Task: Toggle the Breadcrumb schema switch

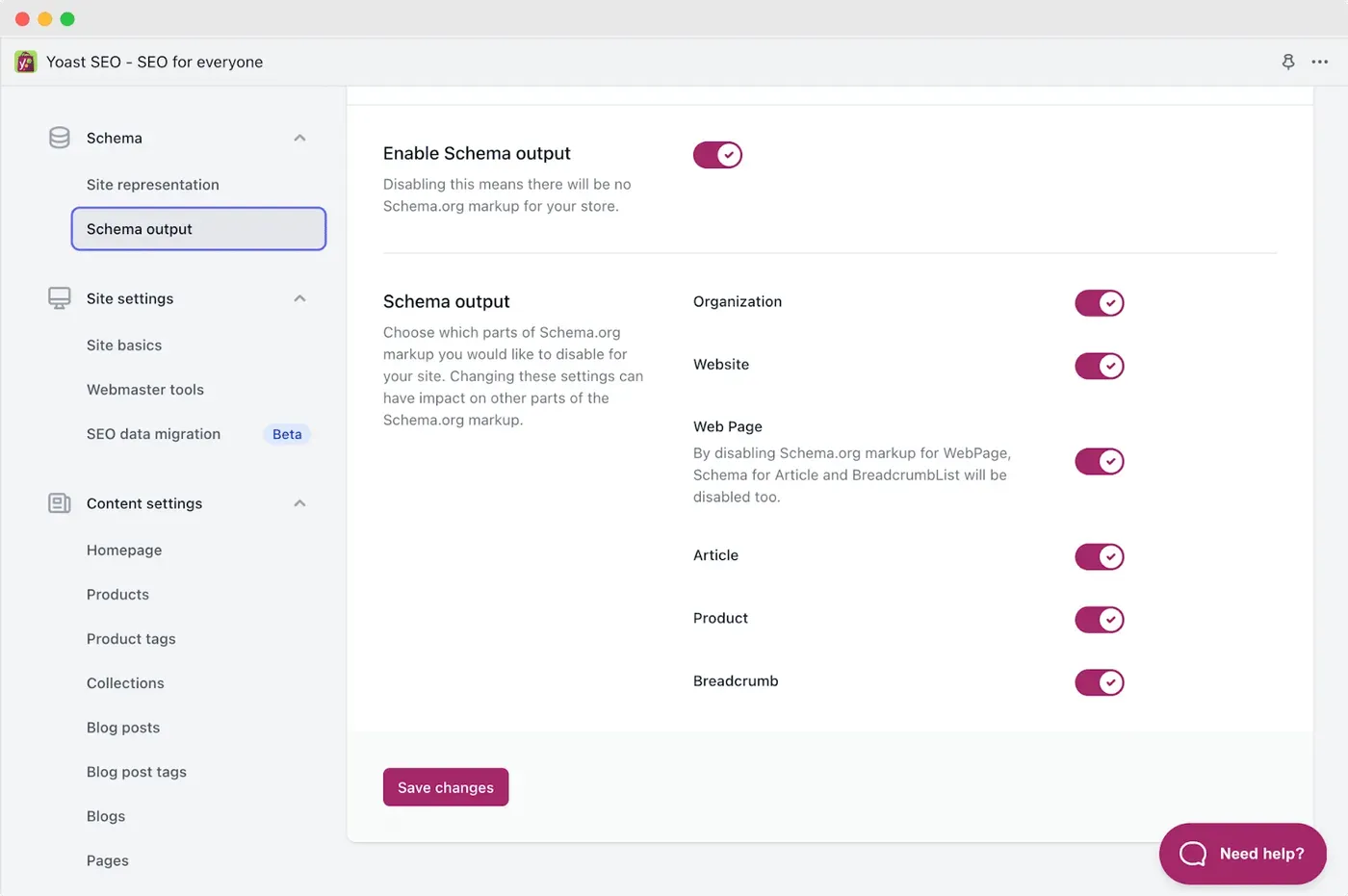Action: click(x=1100, y=682)
